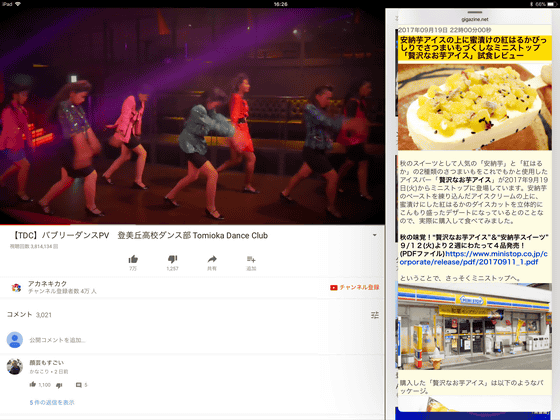
Task: Tap the article date 2017年09月19日 text
Action: click(445, 30)
